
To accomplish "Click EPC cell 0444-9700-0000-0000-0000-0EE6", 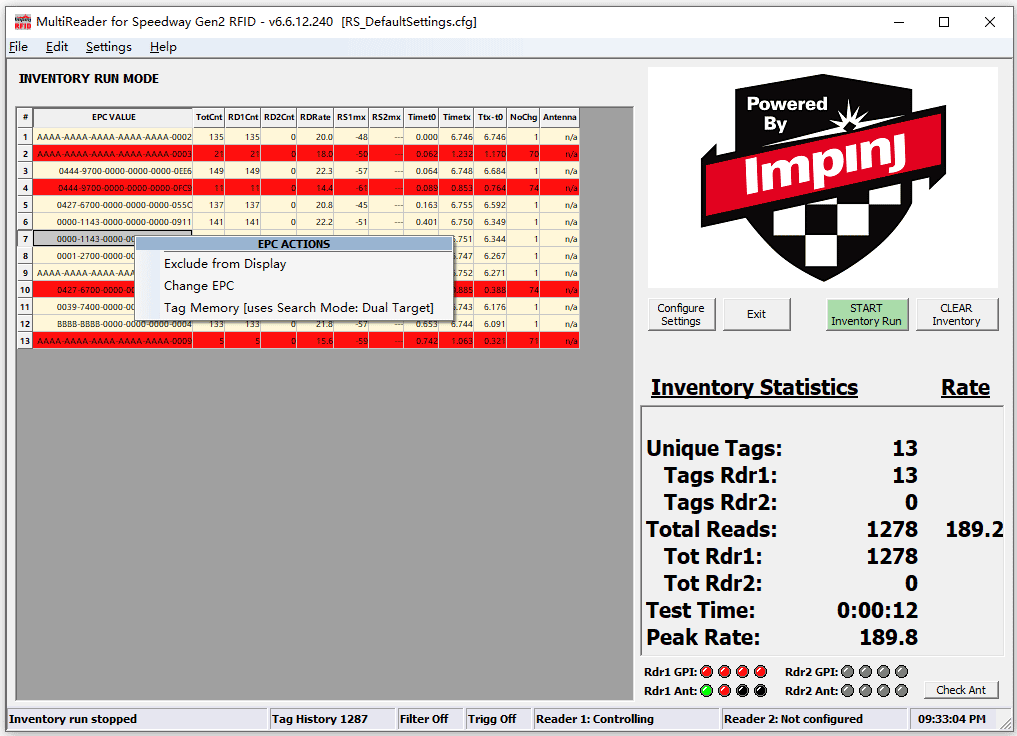I will click(113, 171).
